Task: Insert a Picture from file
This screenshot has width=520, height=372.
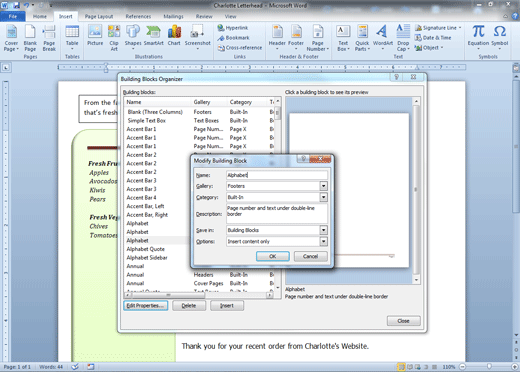Action: point(95,36)
